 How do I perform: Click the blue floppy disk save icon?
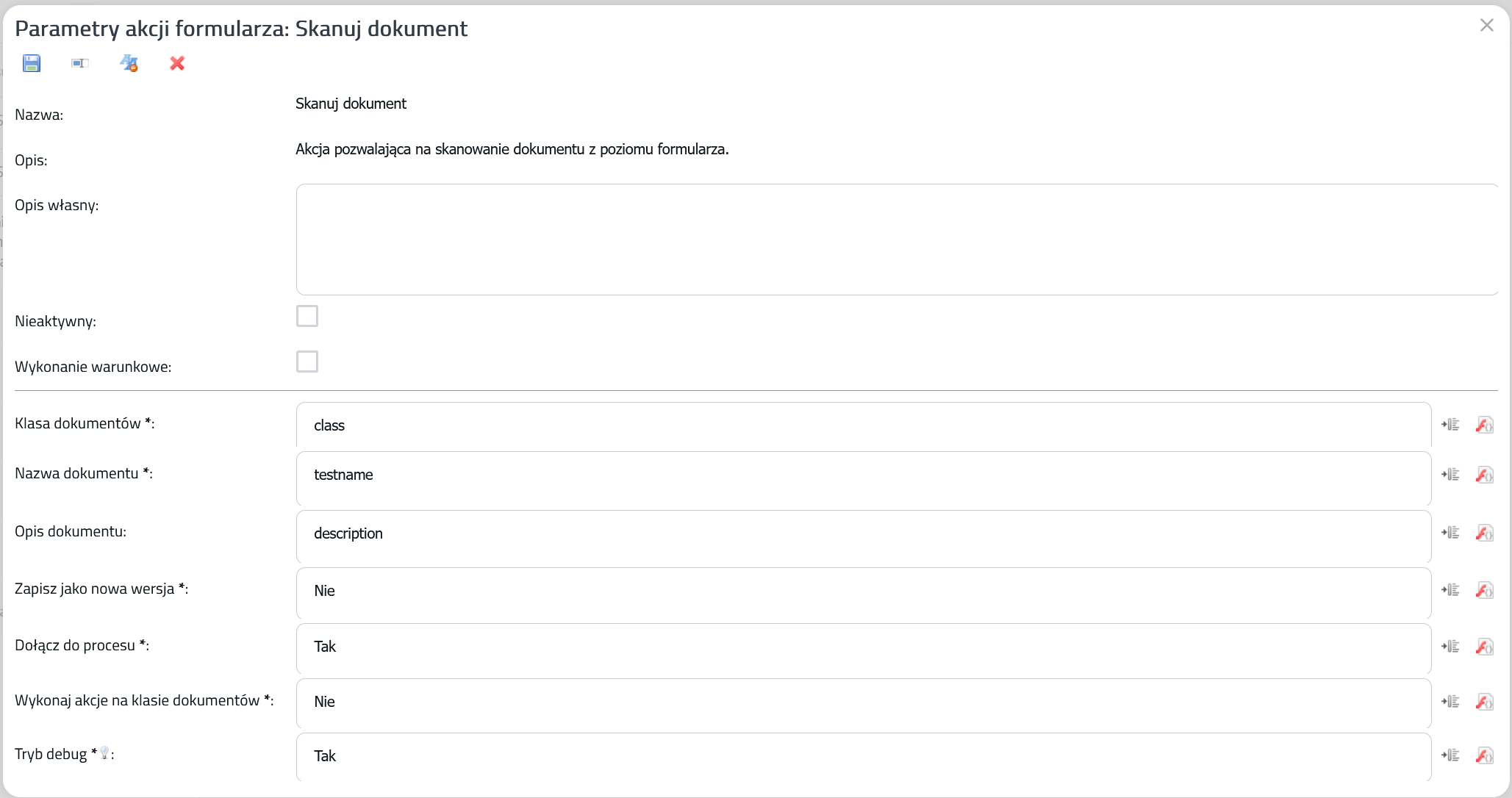(x=32, y=63)
